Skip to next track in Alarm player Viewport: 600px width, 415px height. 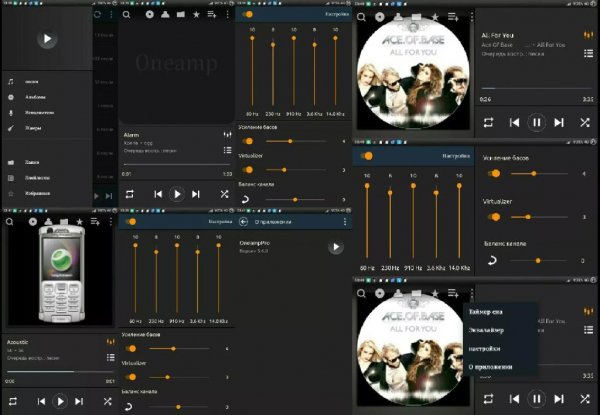coord(196,194)
